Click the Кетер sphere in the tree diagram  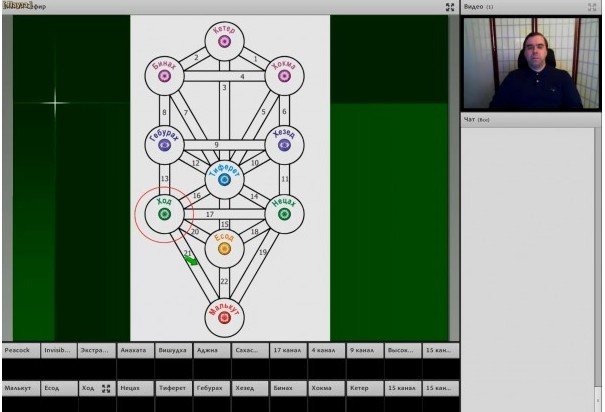point(224,42)
